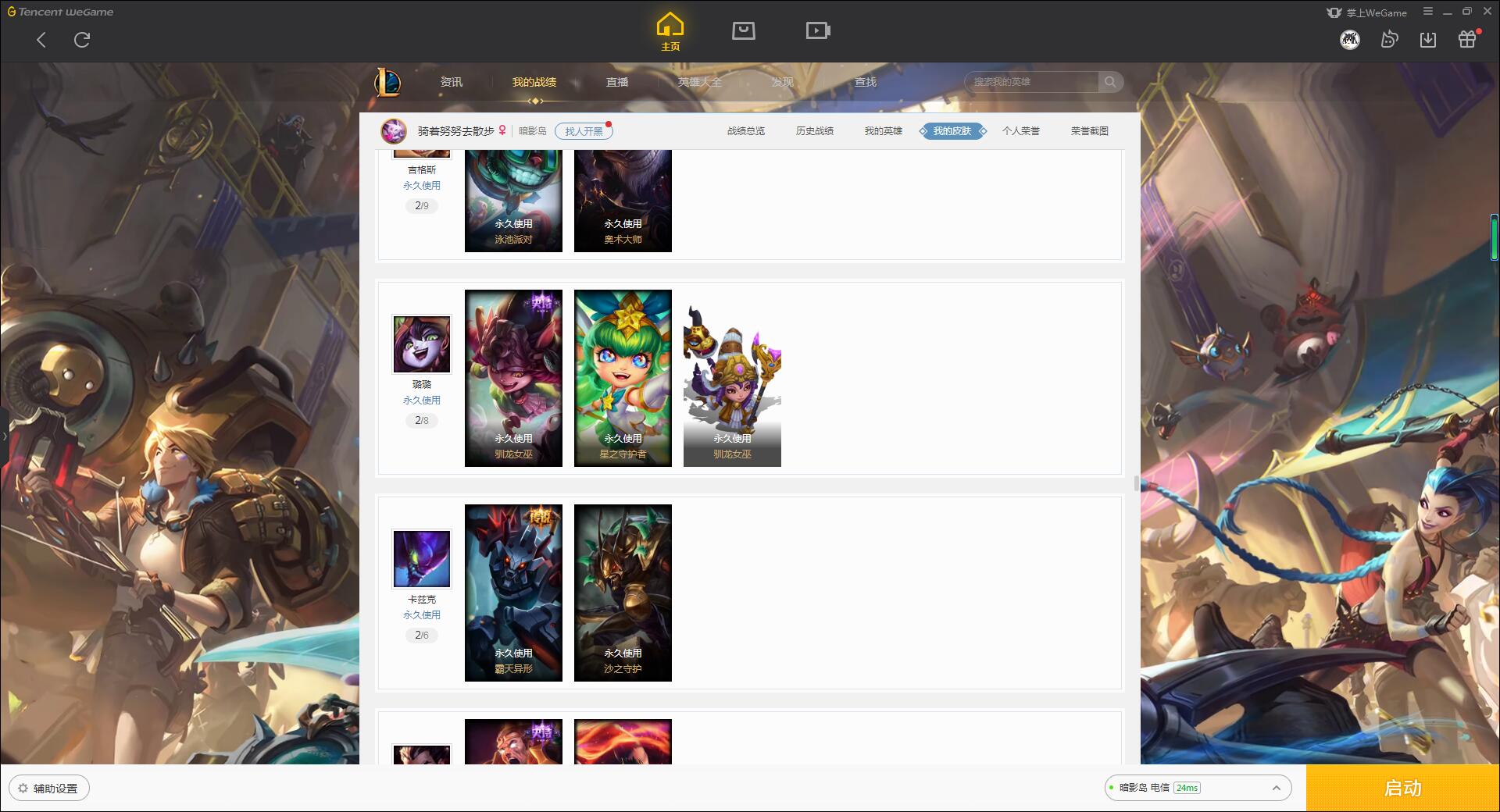The image size is (1500, 812).
Task: Click the Tencent WeGame logo
Action: [60, 12]
